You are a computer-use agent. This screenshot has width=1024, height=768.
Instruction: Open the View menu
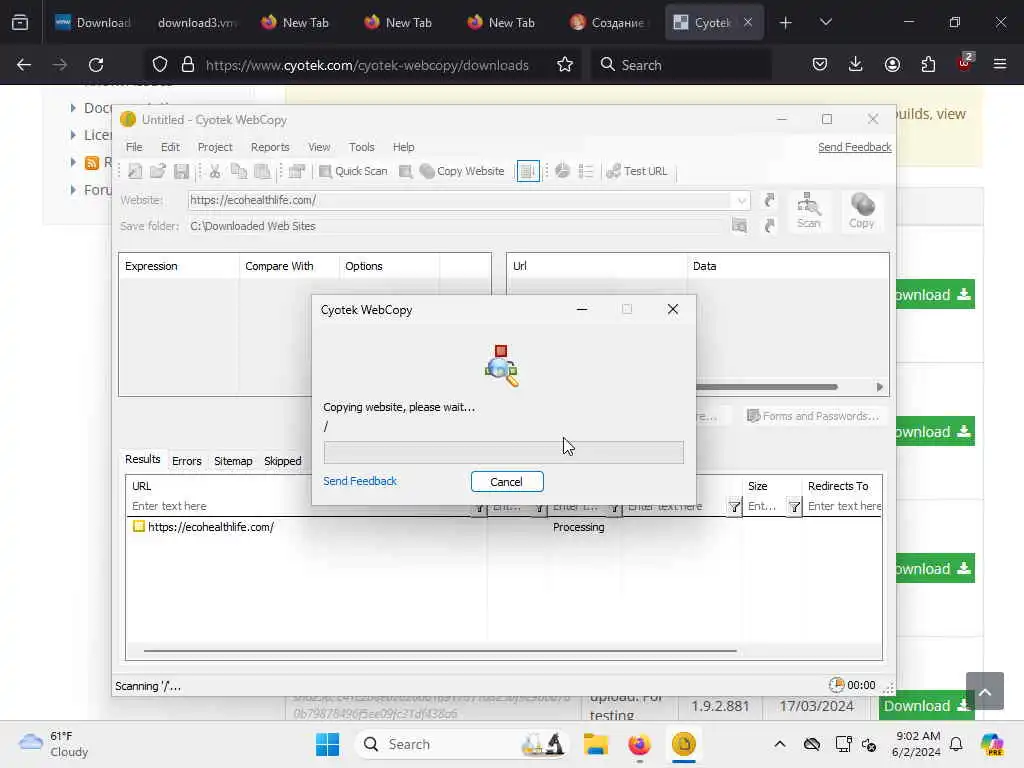(x=319, y=147)
